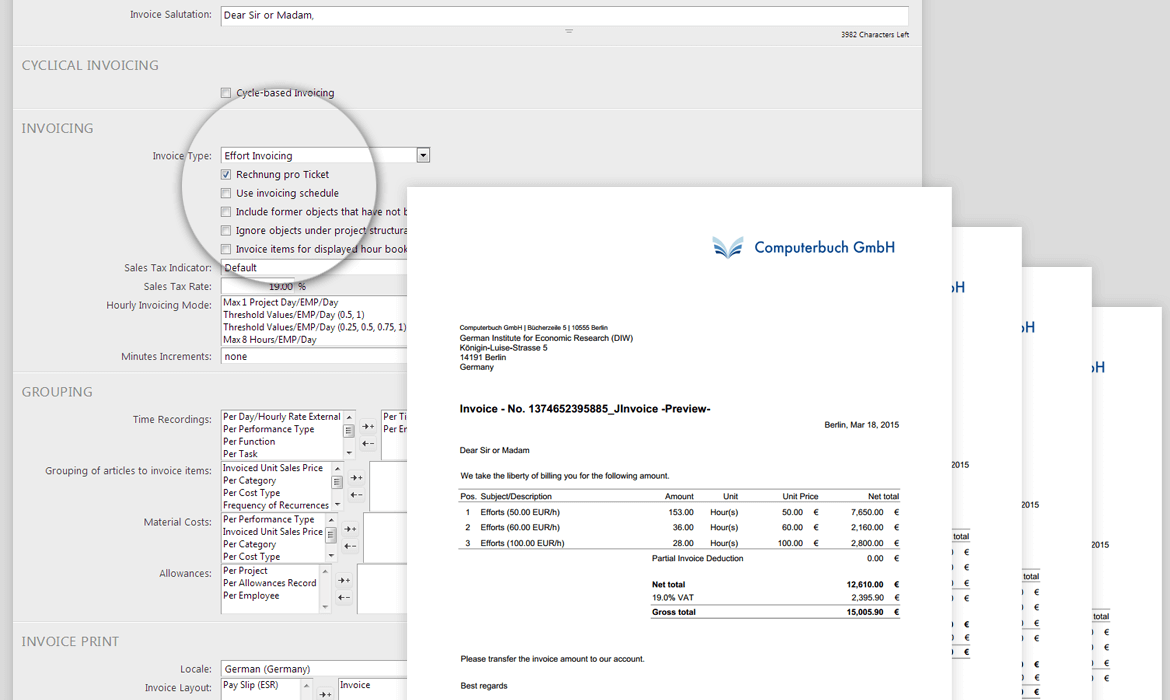Image resolution: width=1170 pixels, height=700 pixels.
Task: Tick the Include former objects checkbox
Action: pyautogui.click(x=226, y=212)
